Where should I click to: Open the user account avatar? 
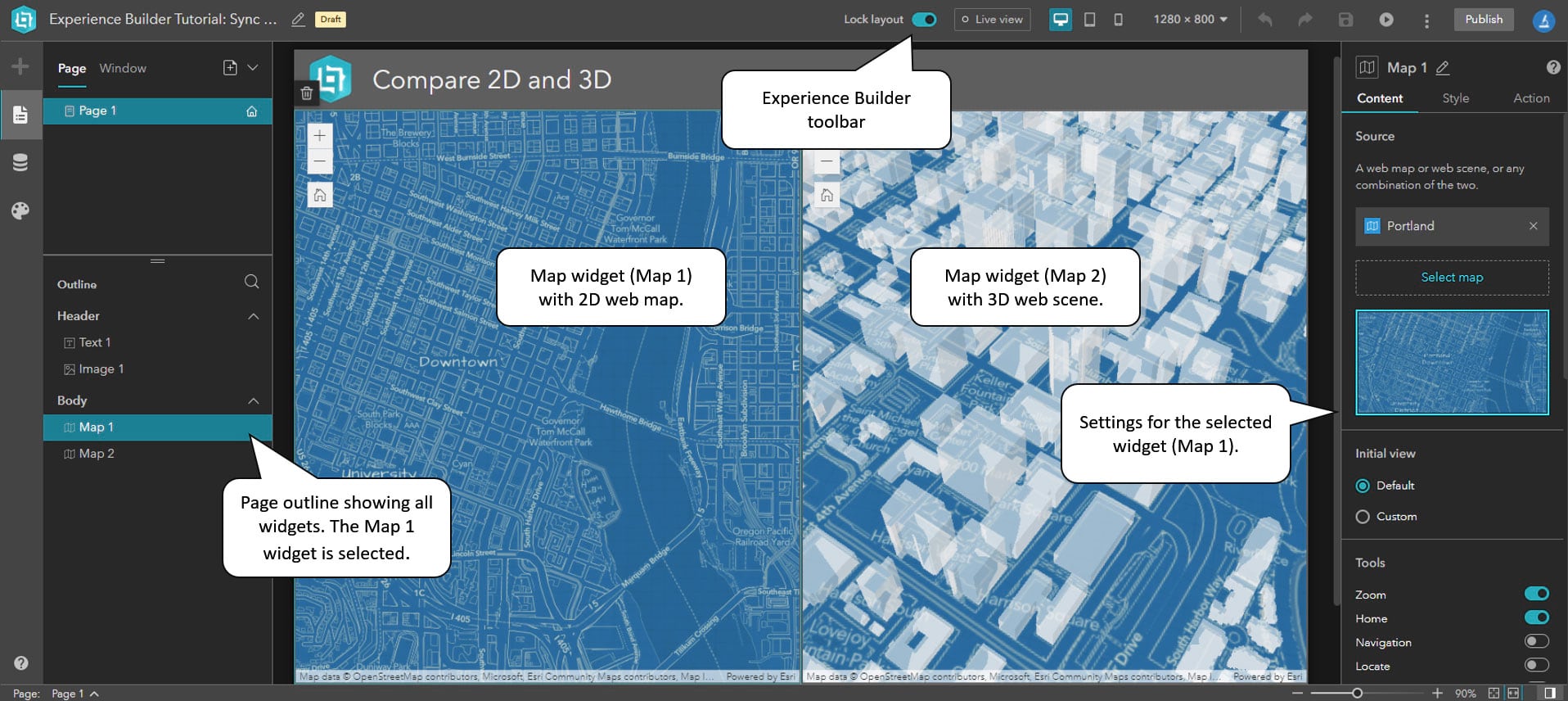[1543, 20]
